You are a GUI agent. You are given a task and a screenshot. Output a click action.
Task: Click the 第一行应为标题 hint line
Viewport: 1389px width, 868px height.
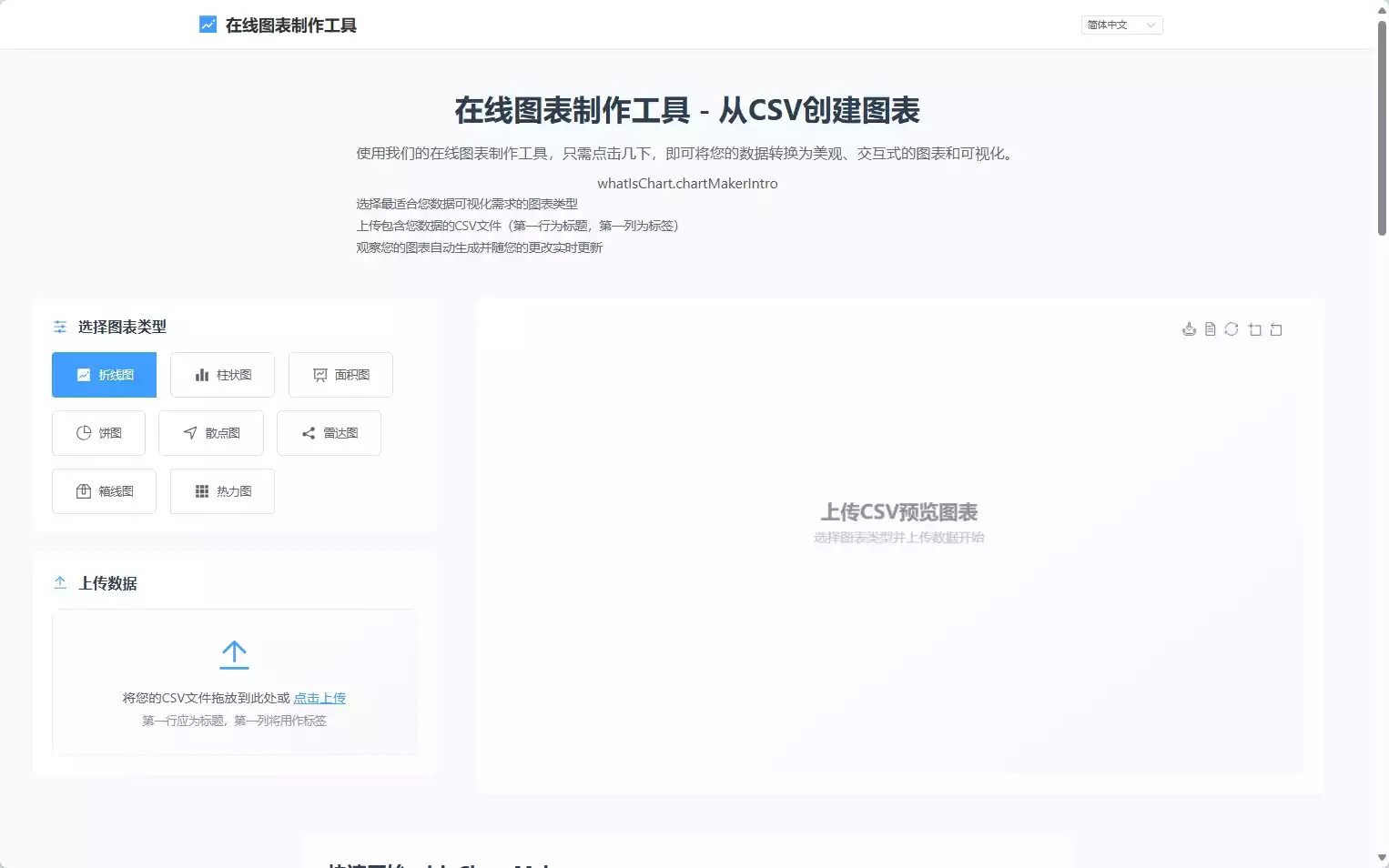point(234,721)
